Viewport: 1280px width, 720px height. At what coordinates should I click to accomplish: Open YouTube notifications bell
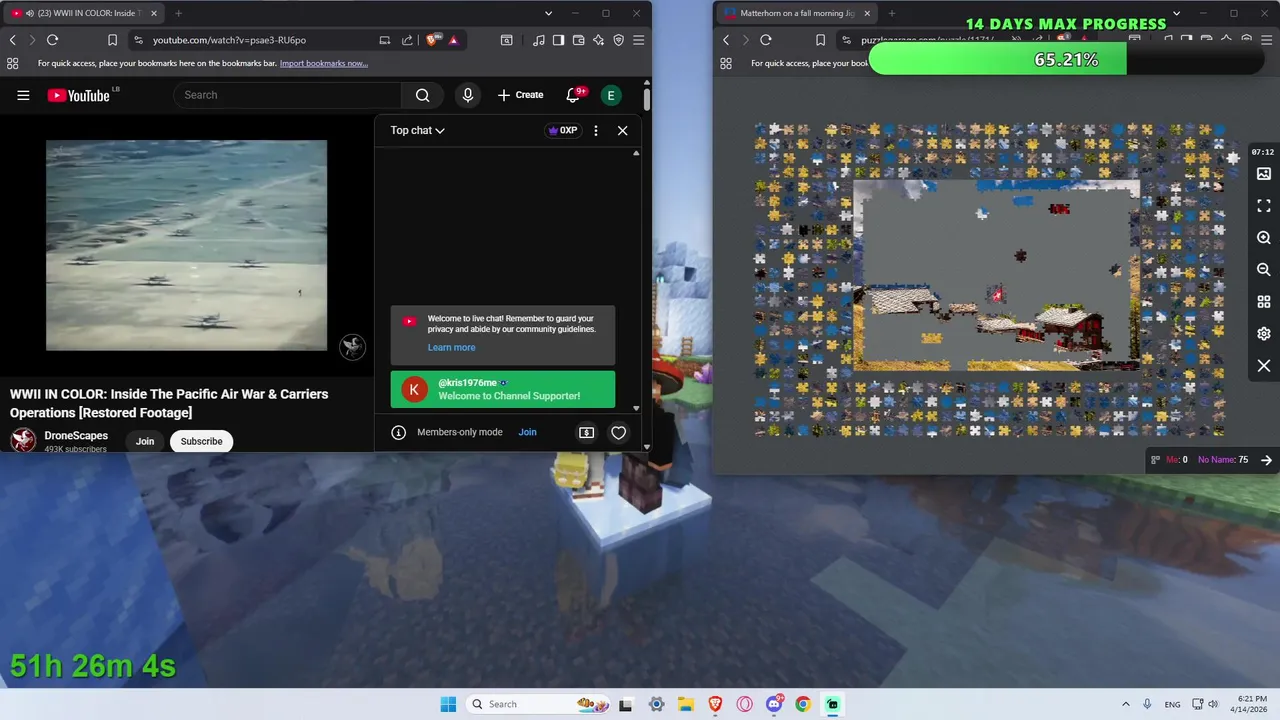[573, 95]
